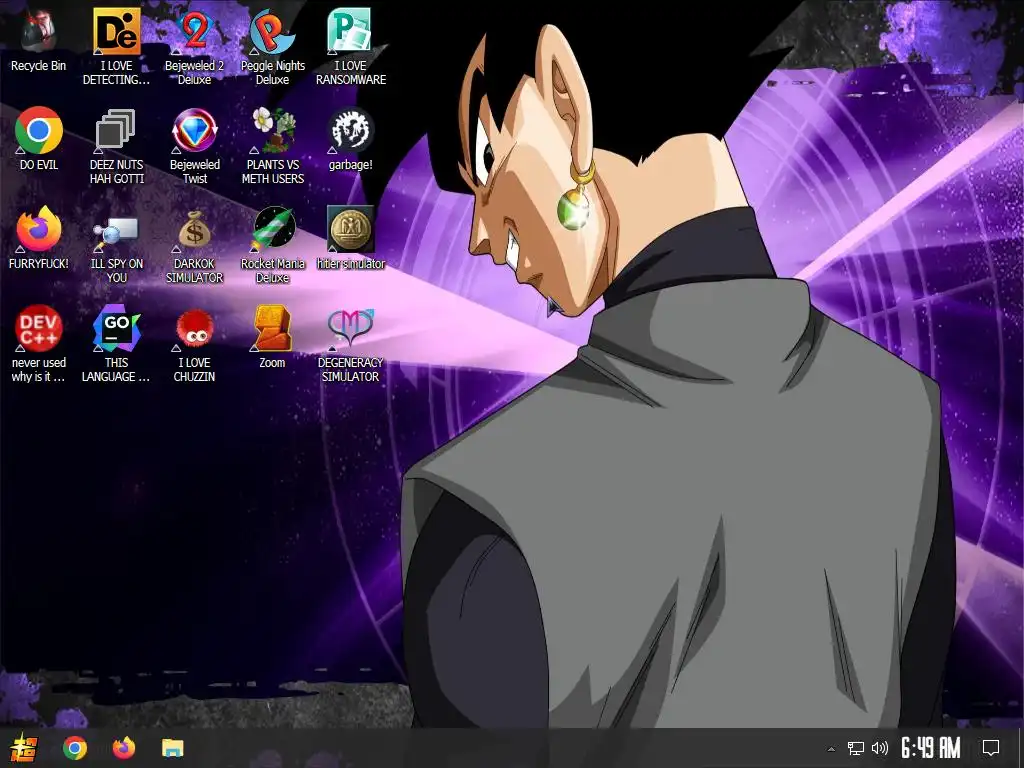Open the network status tray icon
The width and height of the screenshot is (1024, 768).
tap(856, 748)
